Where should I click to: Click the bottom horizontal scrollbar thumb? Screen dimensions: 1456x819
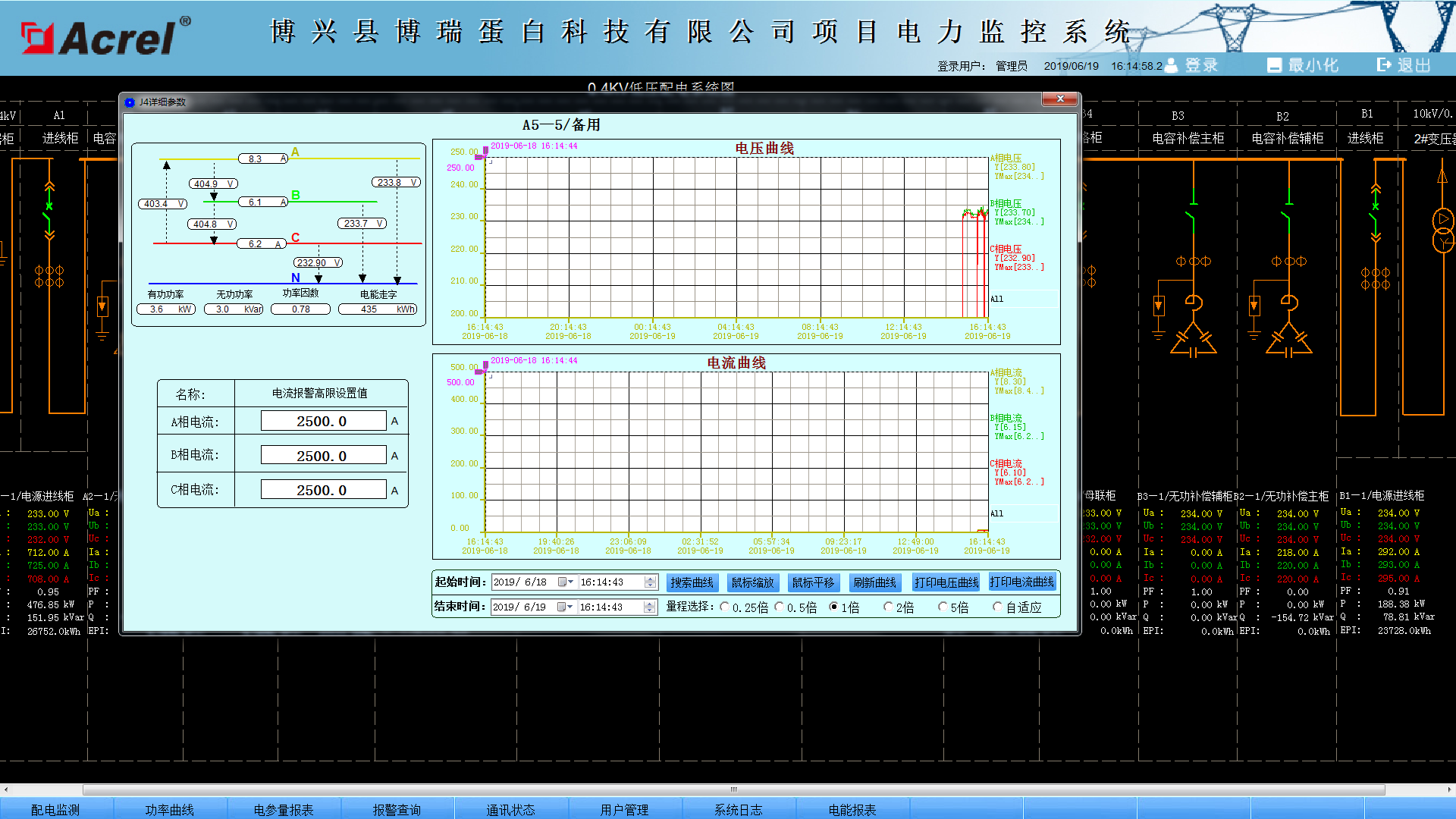click(x=733, y=789)
